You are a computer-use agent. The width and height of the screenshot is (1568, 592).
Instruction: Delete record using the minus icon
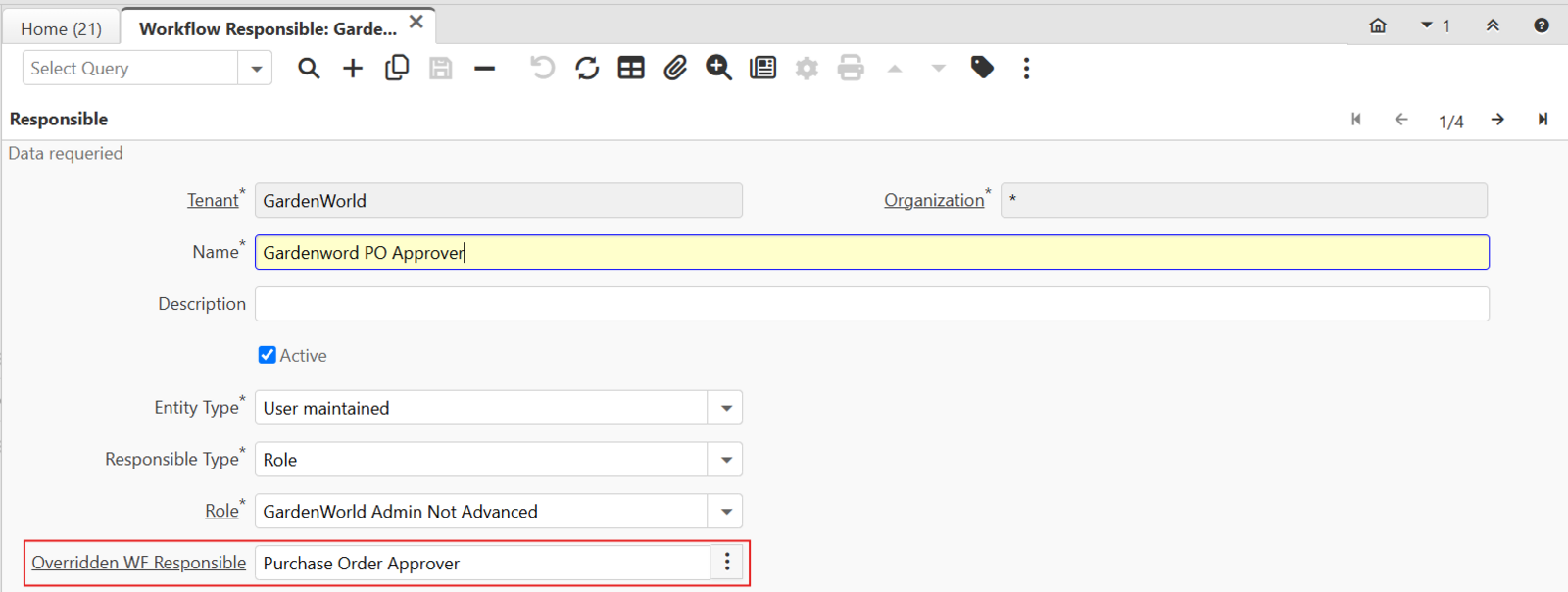point(484,69)
